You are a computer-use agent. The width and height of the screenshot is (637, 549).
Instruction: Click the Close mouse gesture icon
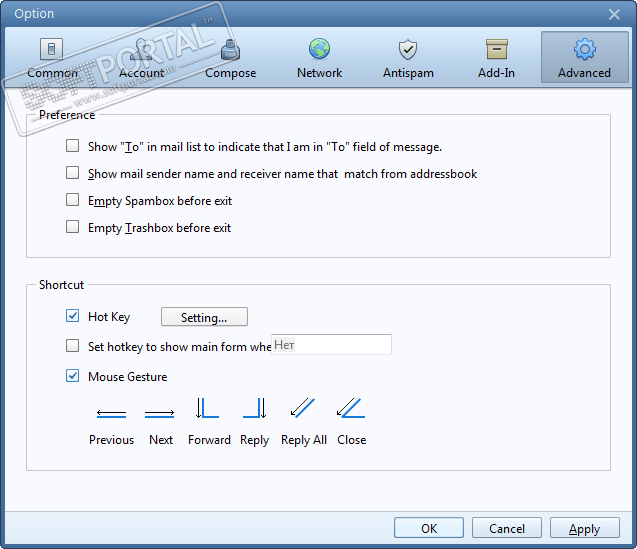[351, 408]
